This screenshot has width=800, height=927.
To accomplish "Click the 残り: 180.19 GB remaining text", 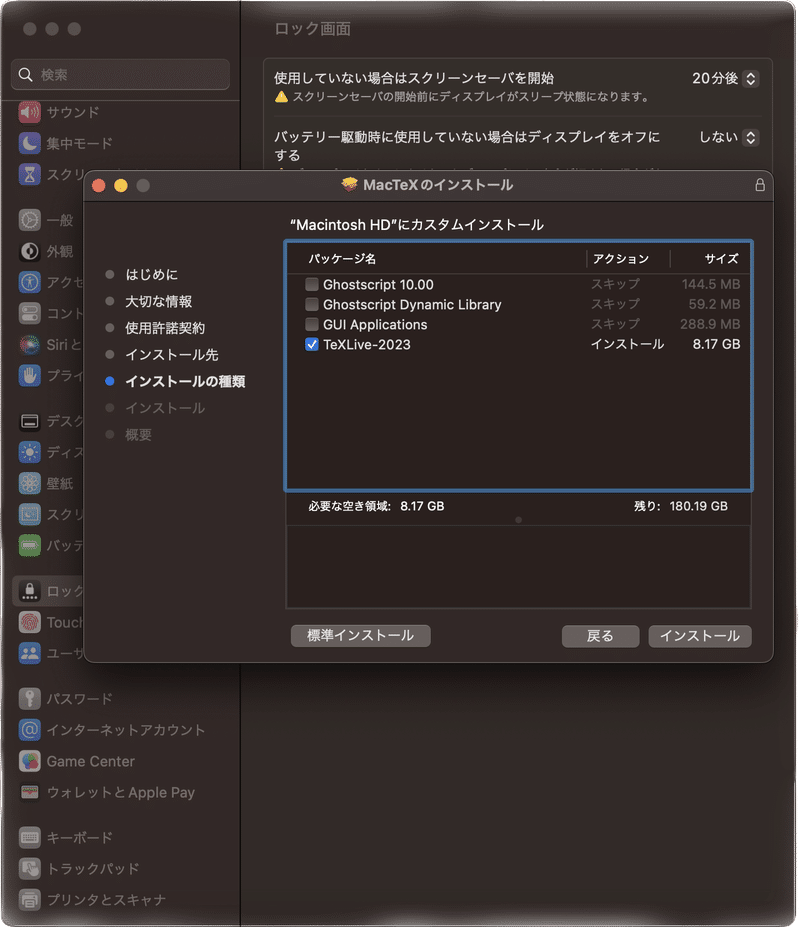I will point(681,506).
